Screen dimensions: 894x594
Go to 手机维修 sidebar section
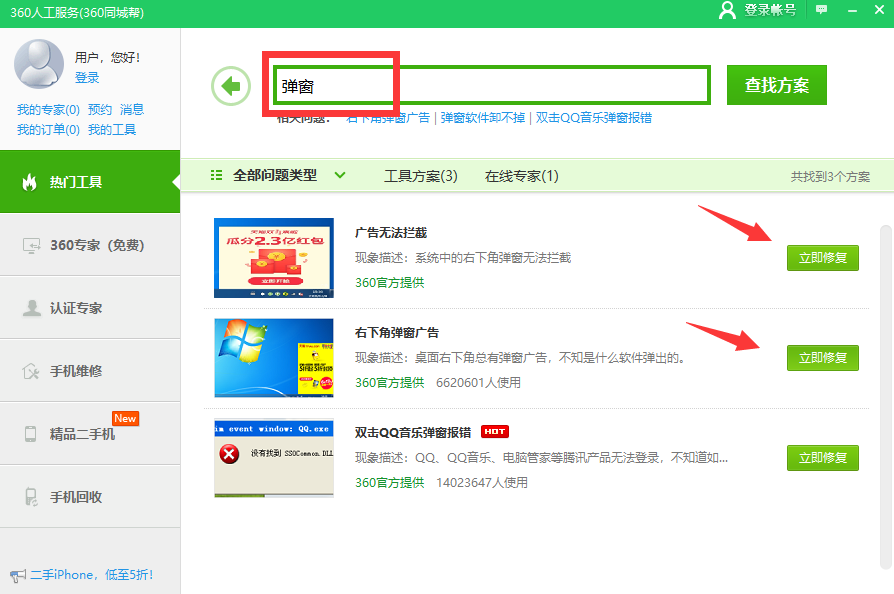click(x=90, y=371)
